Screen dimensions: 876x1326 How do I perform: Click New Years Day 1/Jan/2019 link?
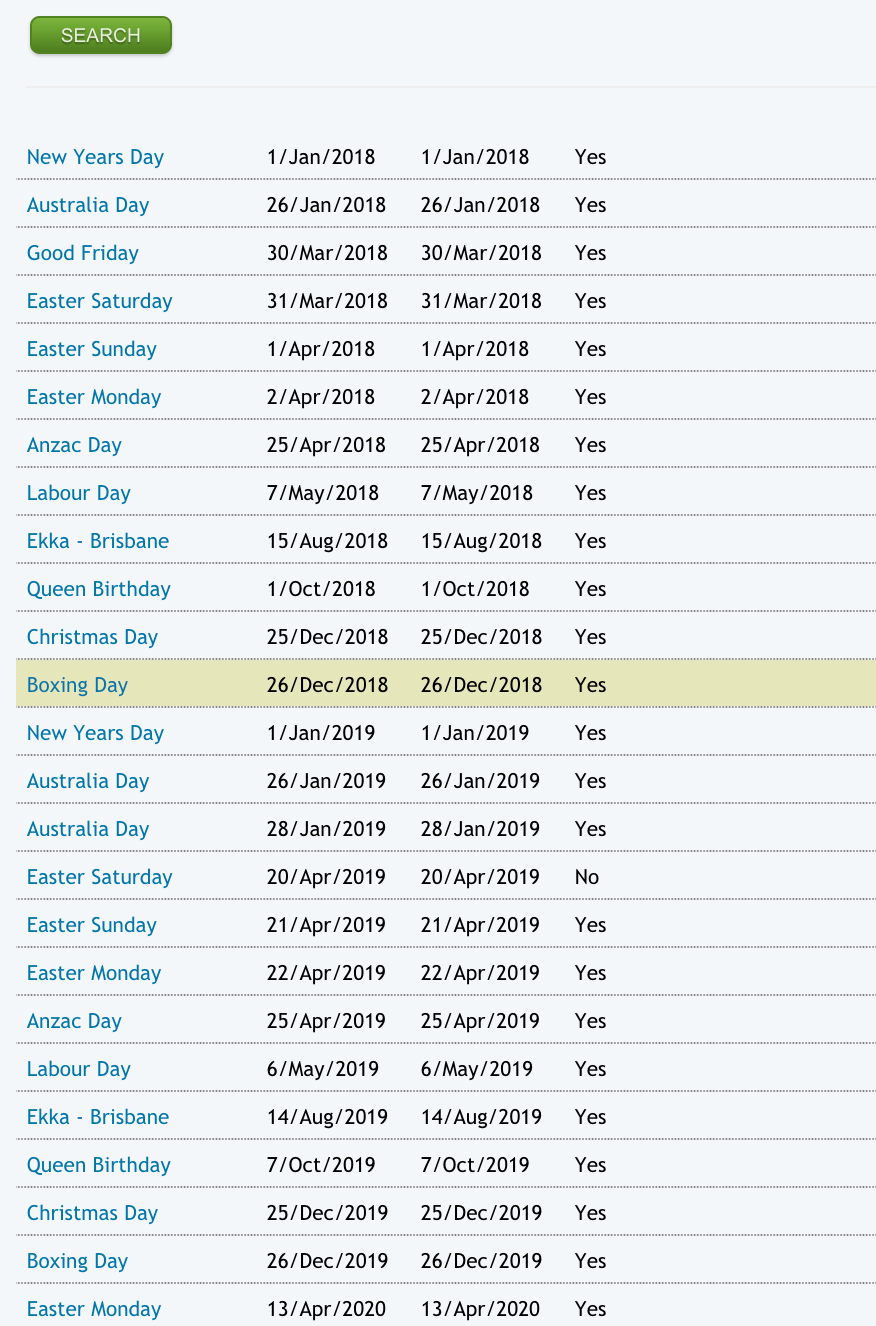(95, 733)
